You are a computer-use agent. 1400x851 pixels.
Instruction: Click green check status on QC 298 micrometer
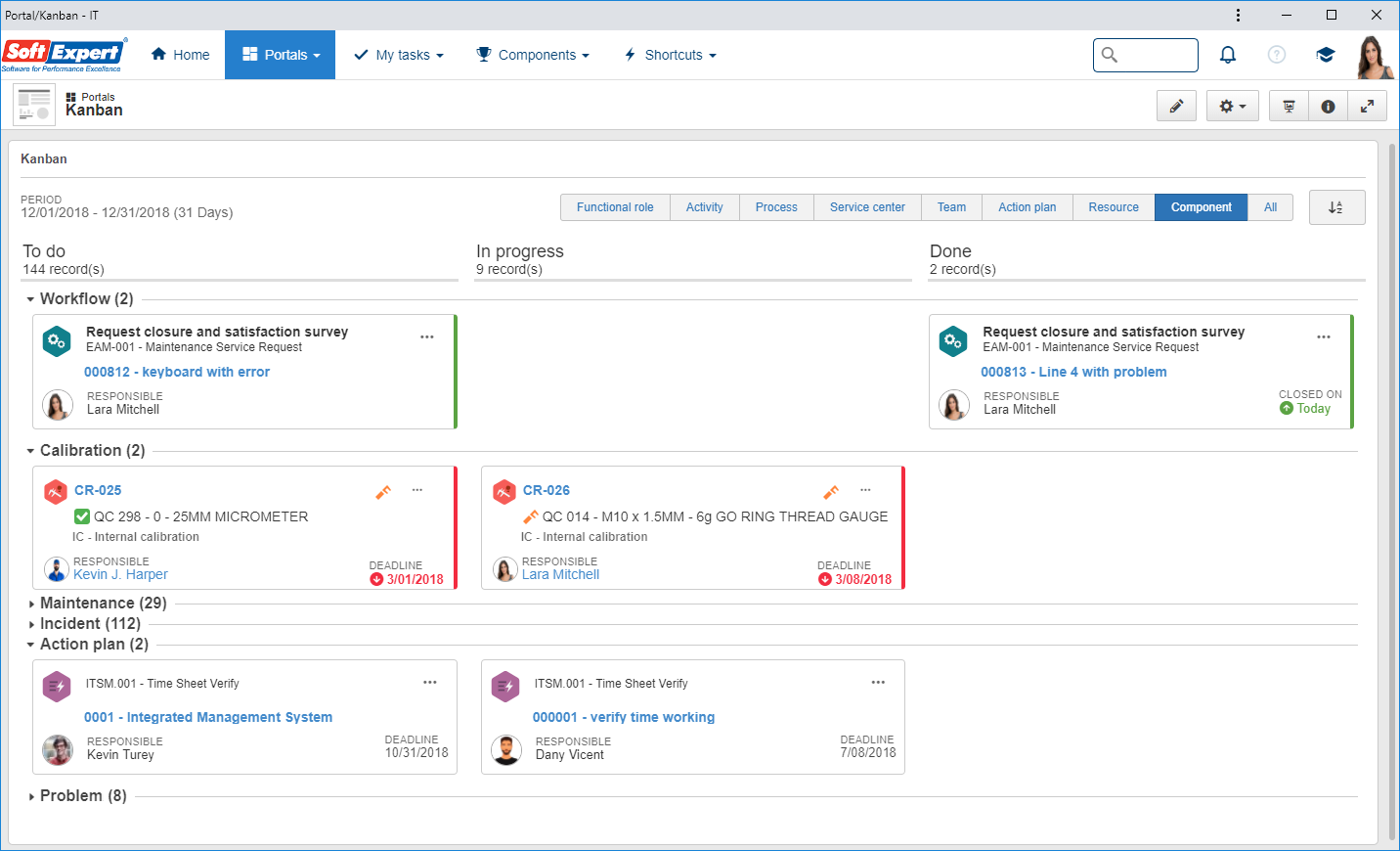tap(82, 516)
